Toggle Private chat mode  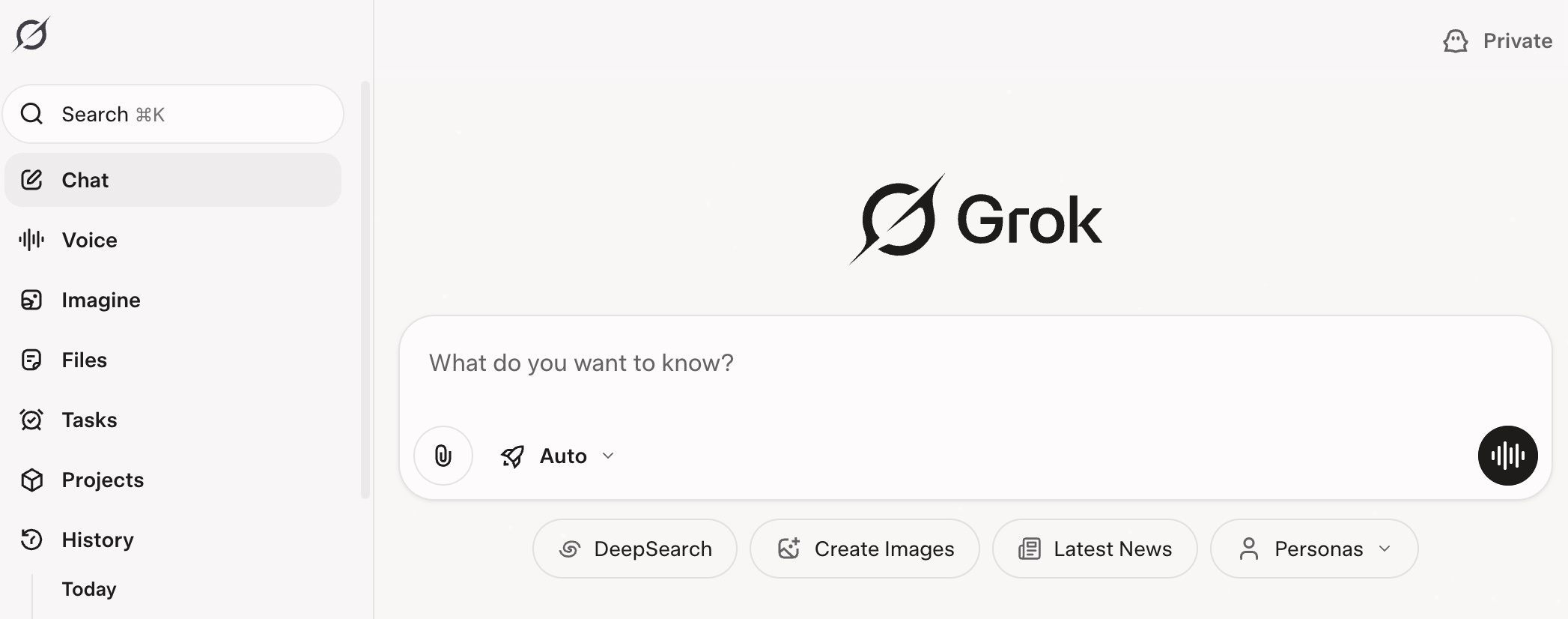click(x=1498, y=40)
